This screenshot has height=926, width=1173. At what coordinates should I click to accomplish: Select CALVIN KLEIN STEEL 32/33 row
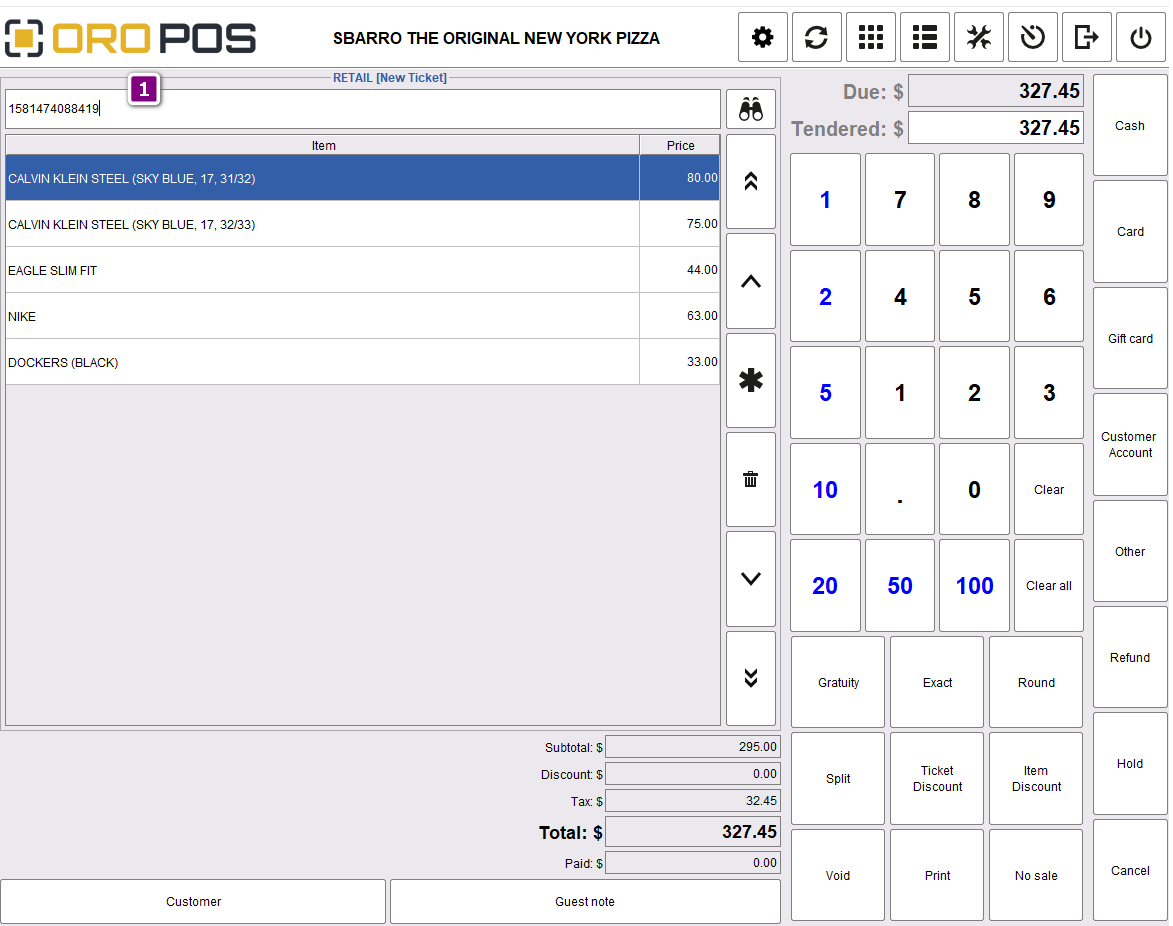point(362,224)
